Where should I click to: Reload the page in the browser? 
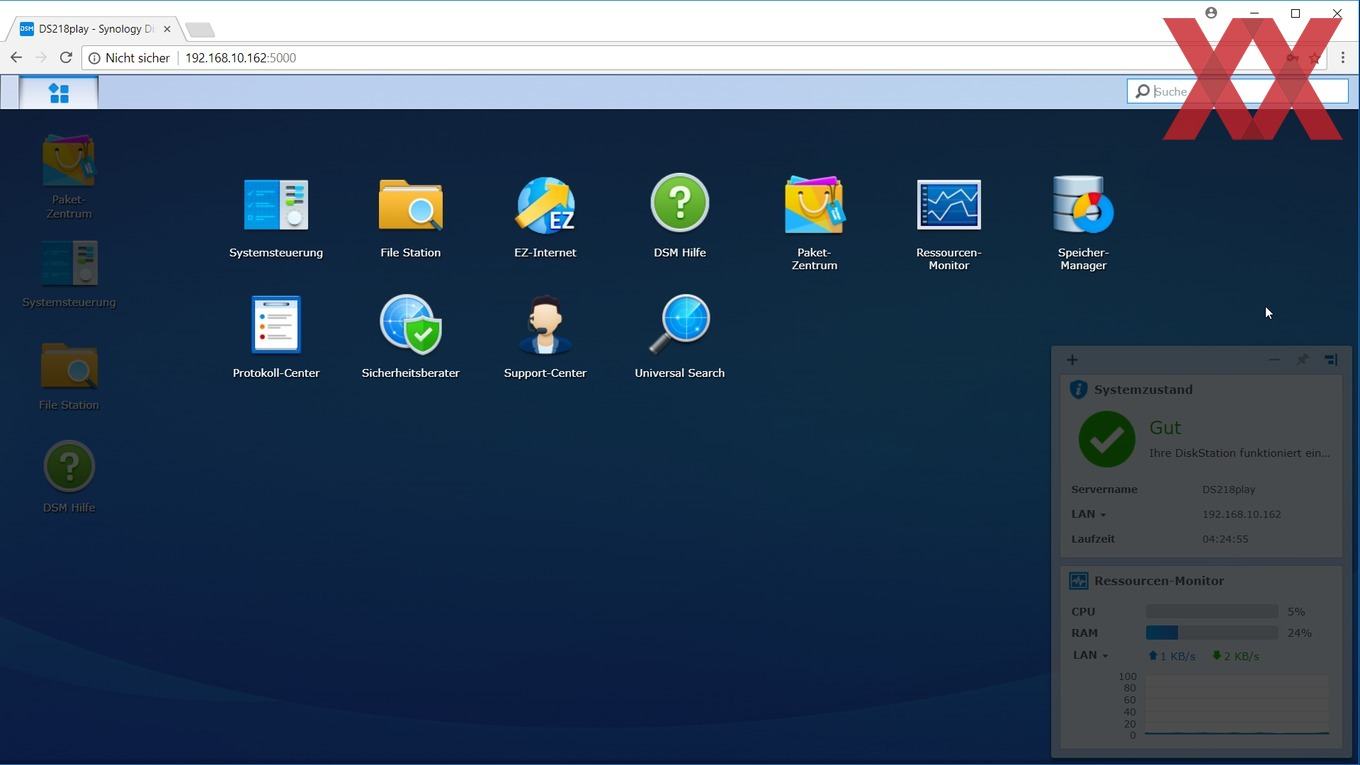[x=66, y=58]
